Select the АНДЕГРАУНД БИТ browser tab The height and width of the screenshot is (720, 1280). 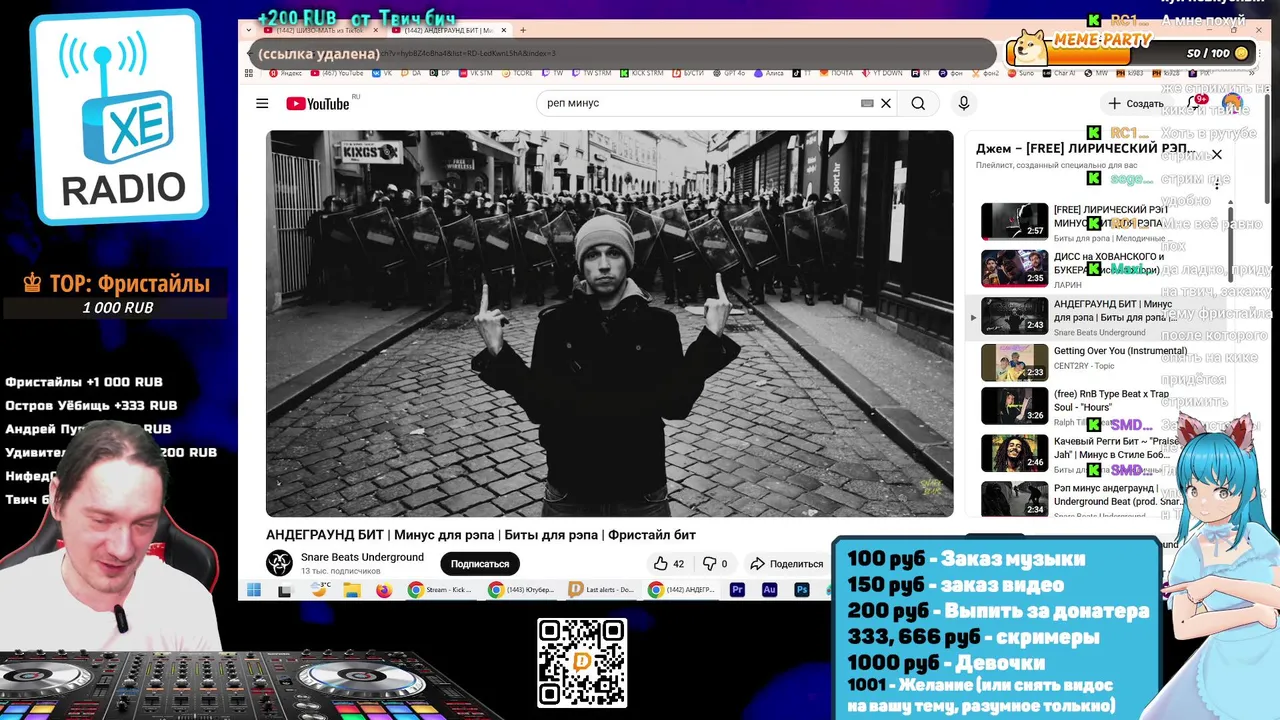pyautogui.click(x=450, y=30)
